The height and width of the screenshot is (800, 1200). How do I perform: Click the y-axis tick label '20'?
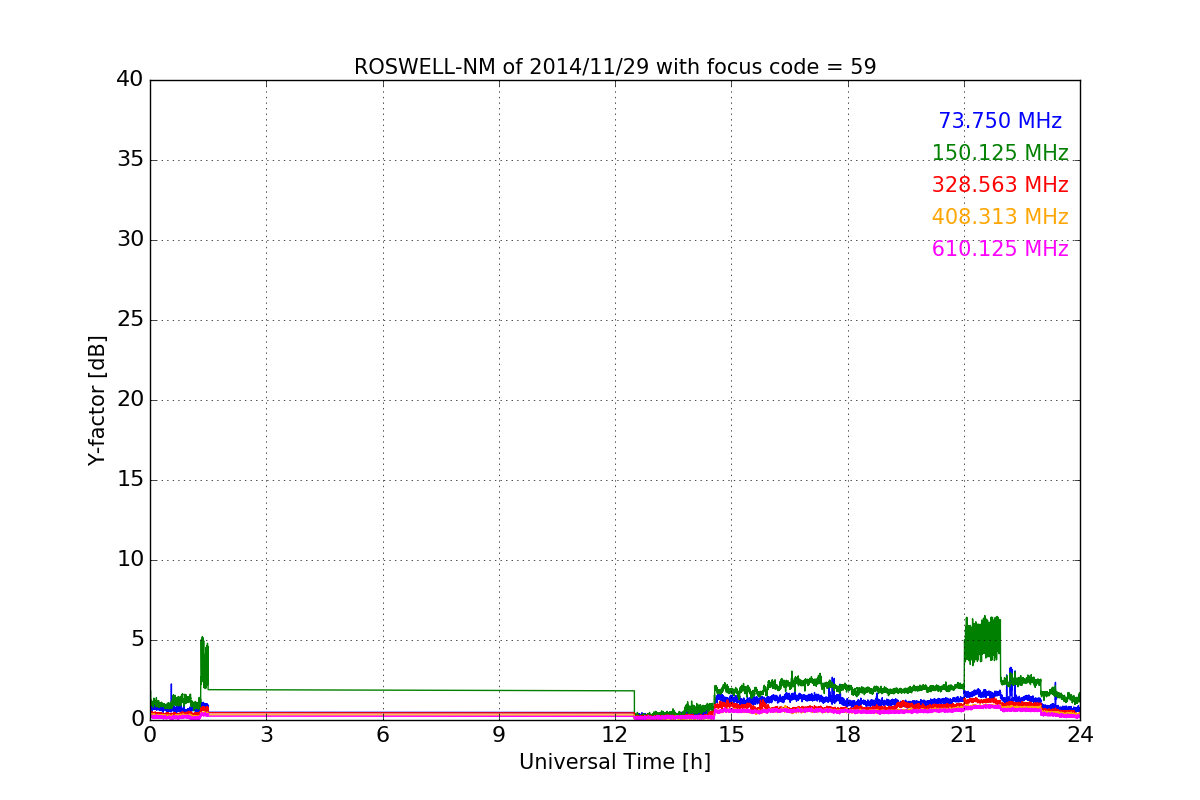130,400
